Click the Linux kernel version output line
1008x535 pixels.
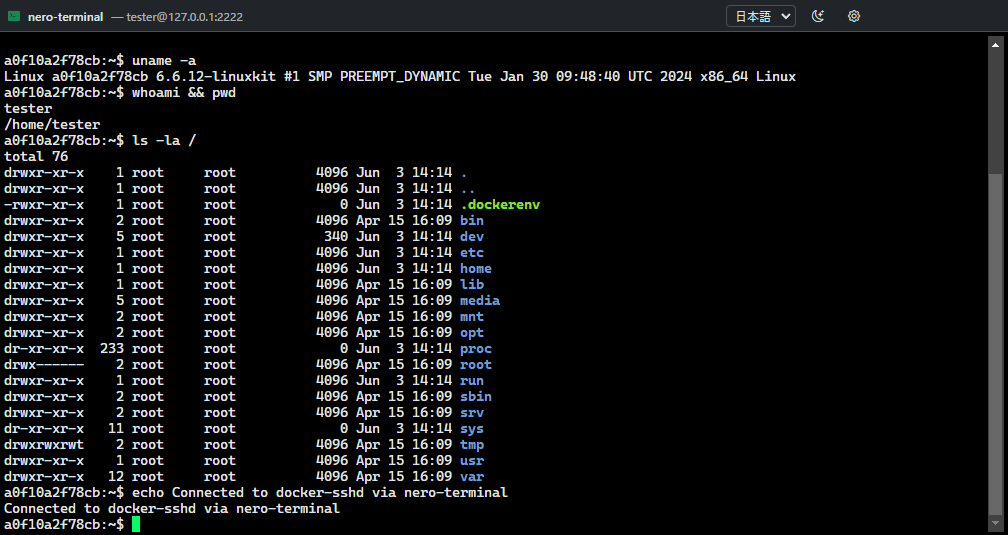tap(400, 77)
